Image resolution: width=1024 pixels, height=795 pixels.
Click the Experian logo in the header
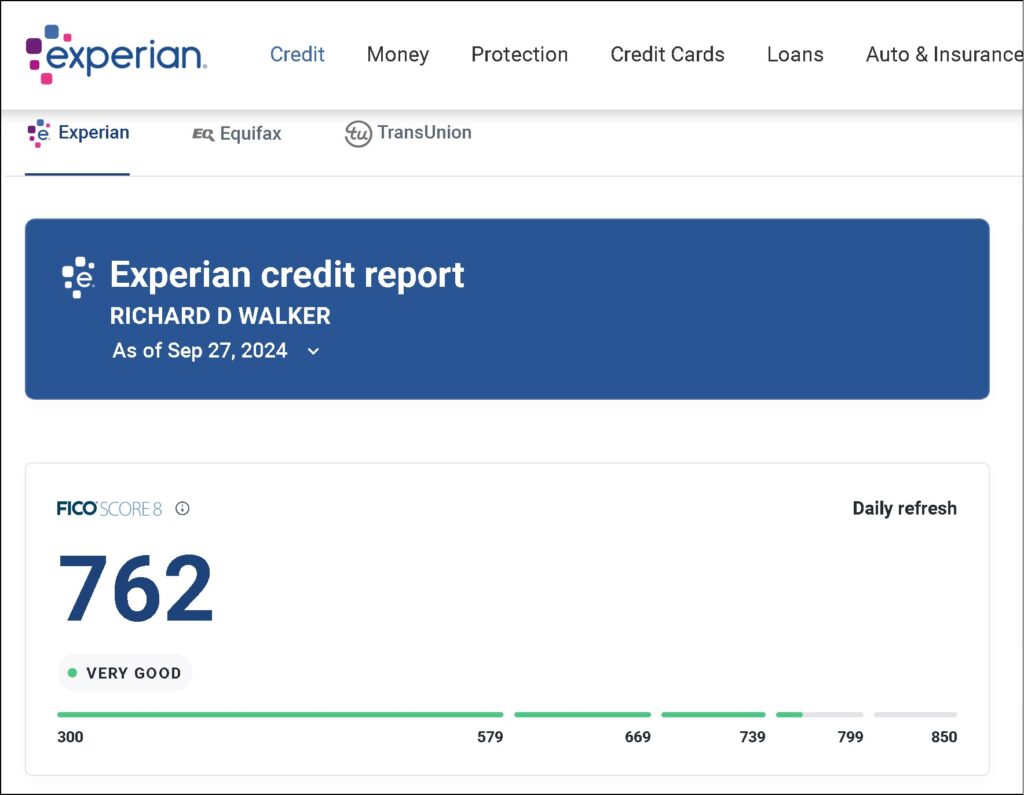[115, 54]
